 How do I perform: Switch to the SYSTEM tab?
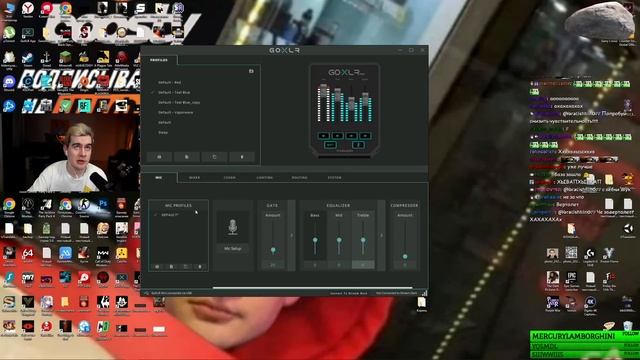point(334,178)
